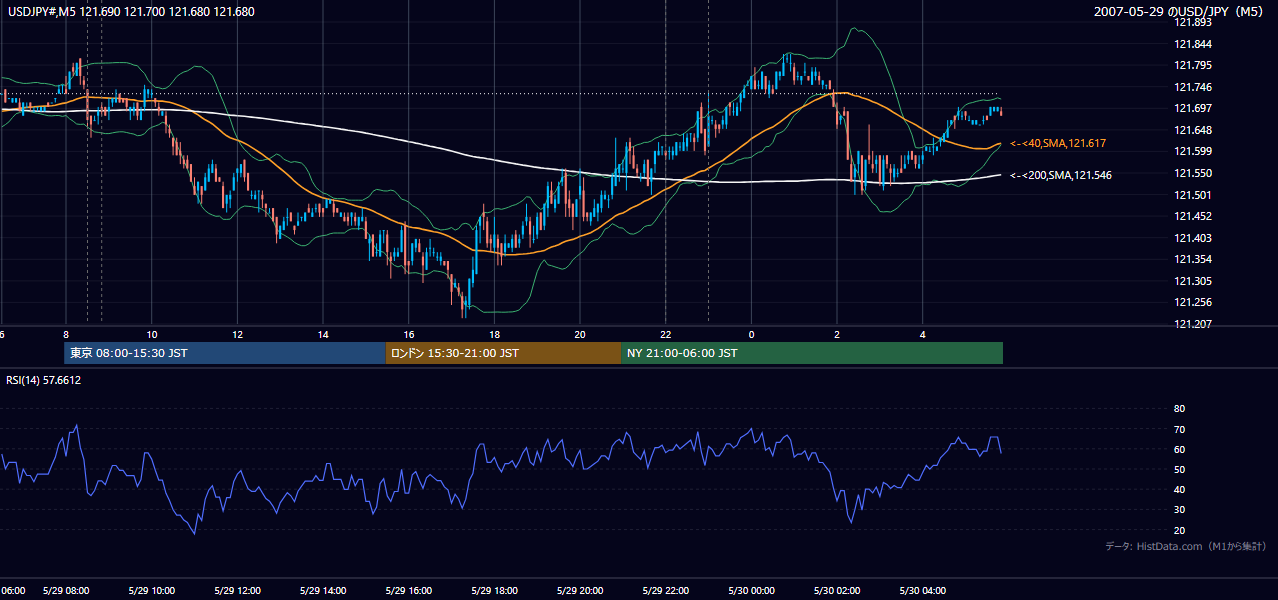Image resolution: width=1278 pixels, height=600 pixels.
Task: Click the 5/29 12:00 time label
Action: tap(238, 591)
